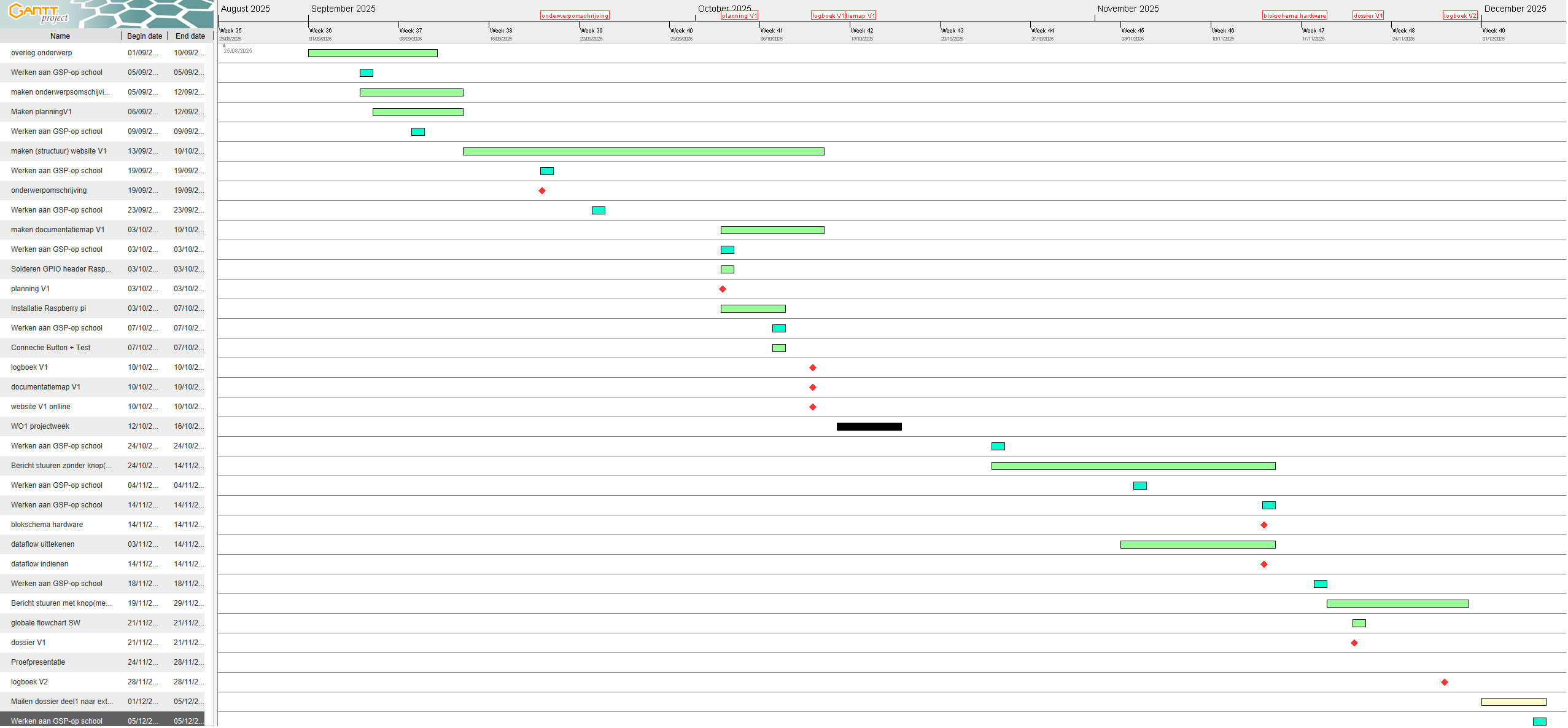Click the 'planning V1' milestone diamond
Image resolution: width=1568 pixels, height=728 pixels.
pyautogui.click(x=723, y=289)
